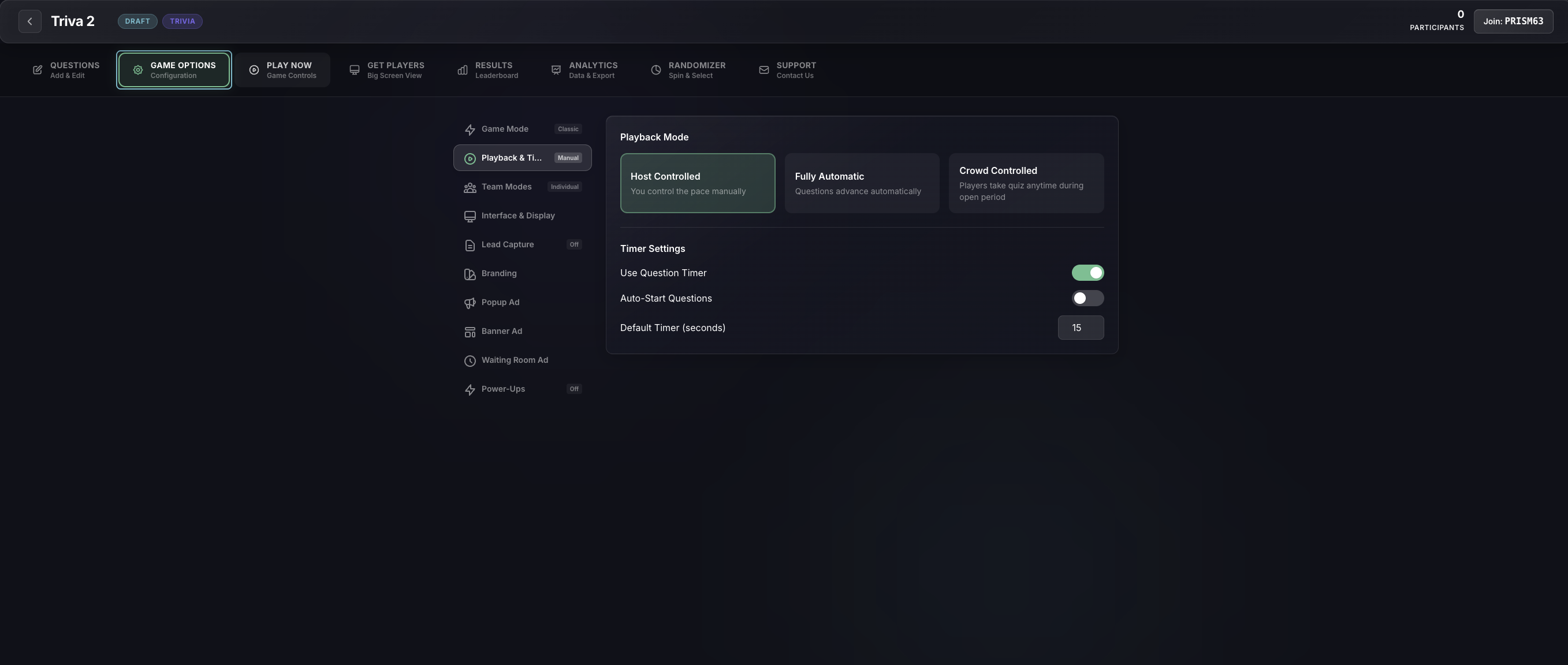Click the Triva 2 game title
1568x665 pixels.
(72, 21)
